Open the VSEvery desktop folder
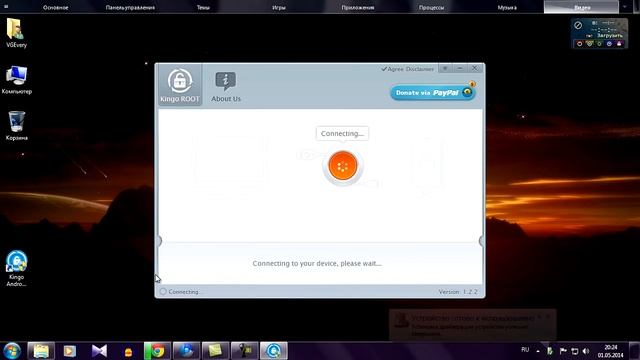 pyautogui.click(x=16, y=33)
